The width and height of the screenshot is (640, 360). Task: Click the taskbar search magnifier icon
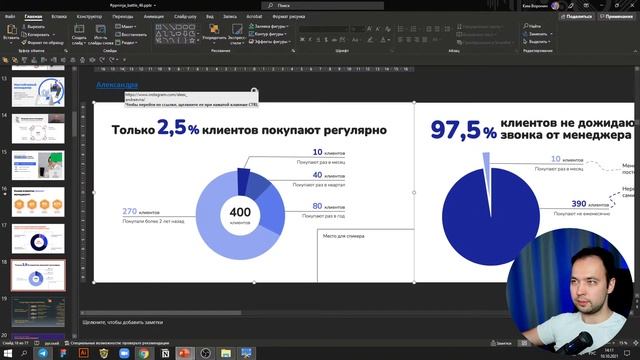(24, 353)
